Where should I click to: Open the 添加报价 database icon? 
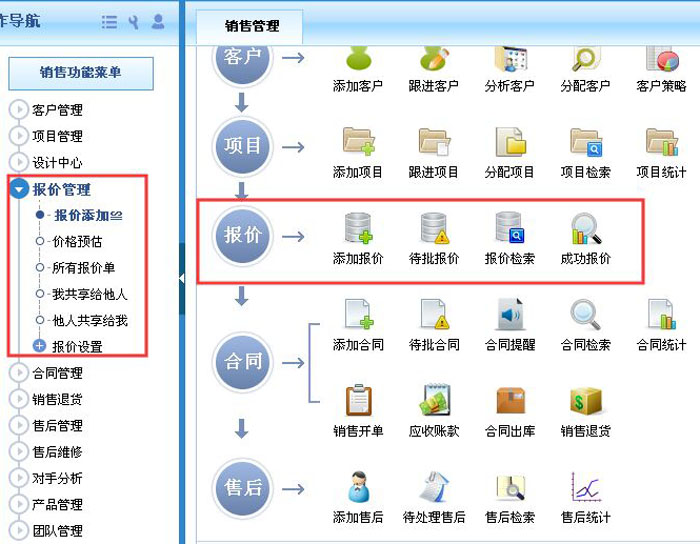point(358,228)
